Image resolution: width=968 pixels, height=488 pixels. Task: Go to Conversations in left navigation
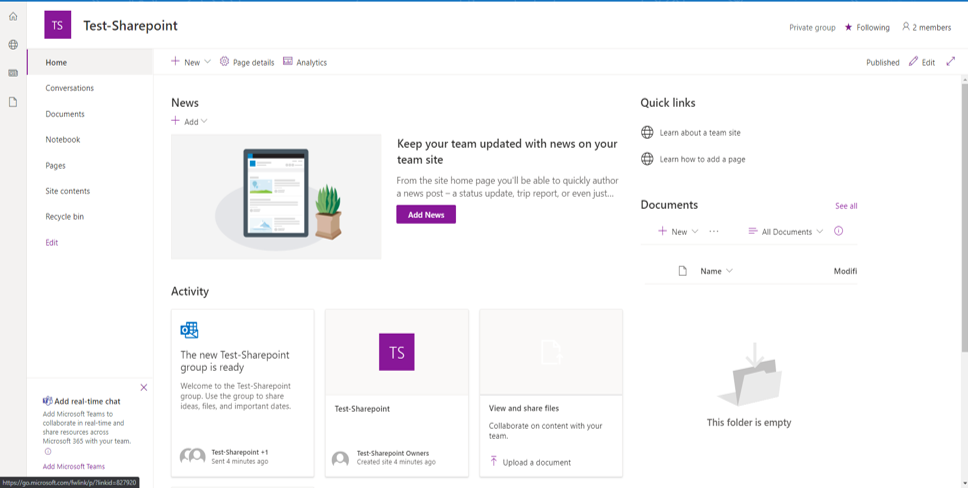coord(69,88)
